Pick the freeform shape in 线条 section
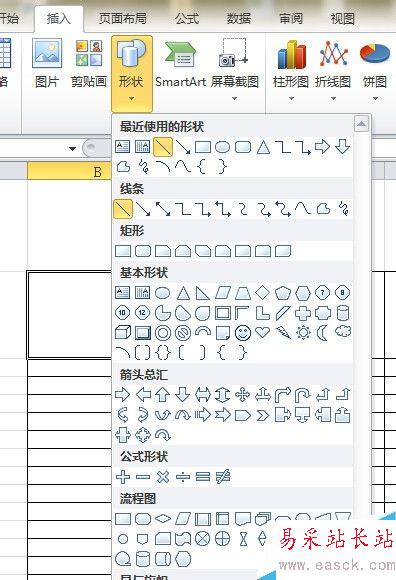 323,209
